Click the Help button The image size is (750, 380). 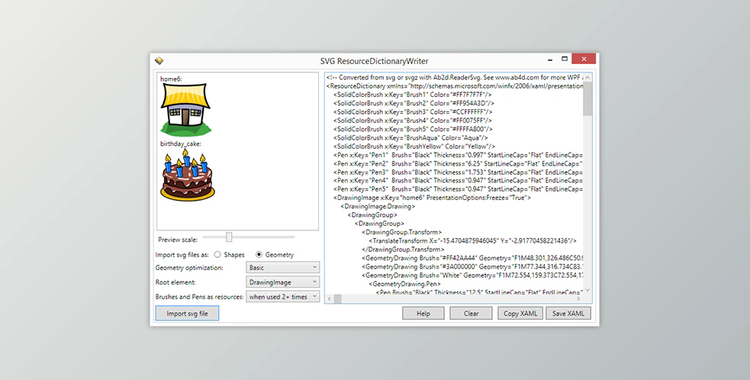(423, 313)
